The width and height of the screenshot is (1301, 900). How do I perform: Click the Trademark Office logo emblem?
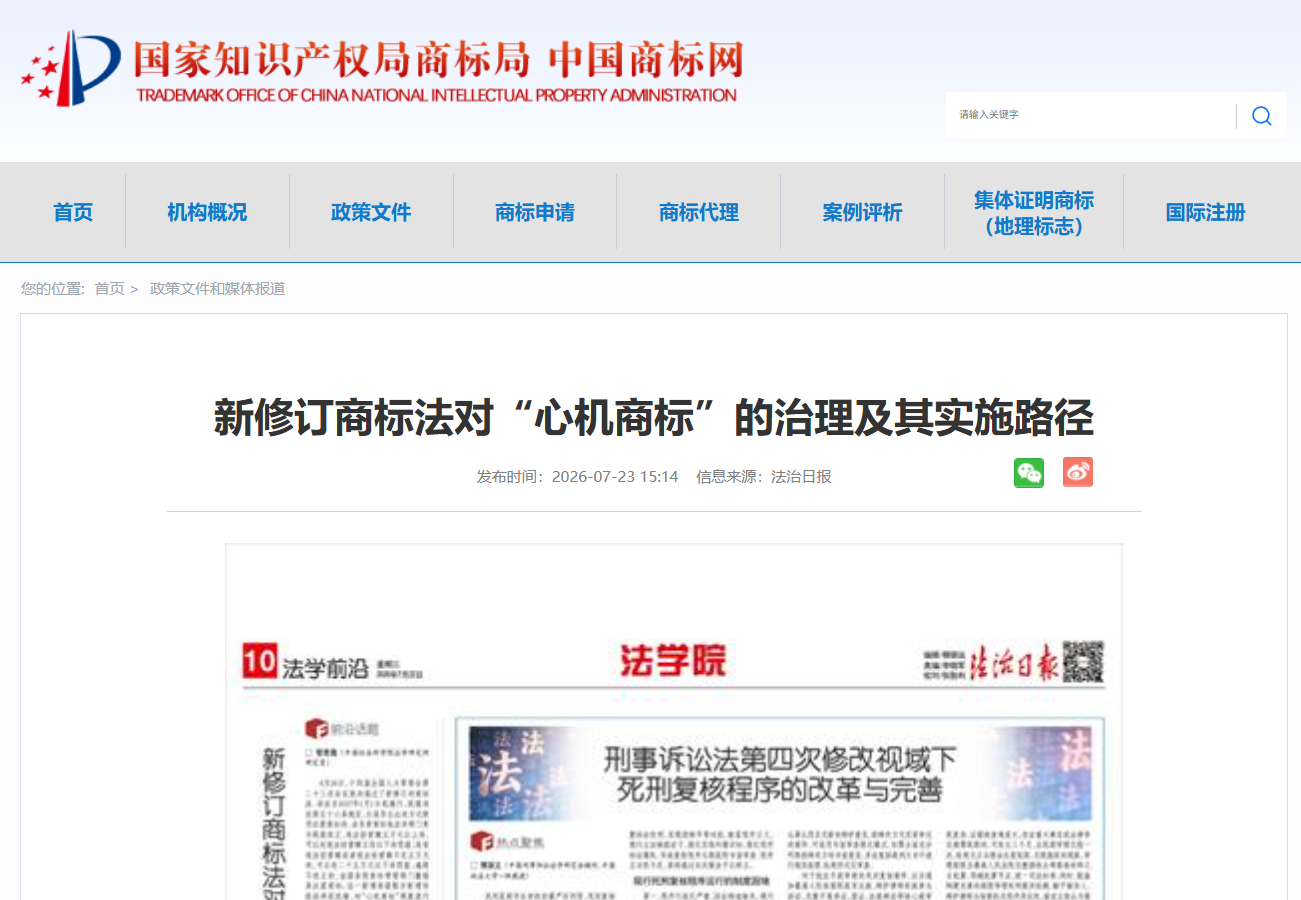71,68
